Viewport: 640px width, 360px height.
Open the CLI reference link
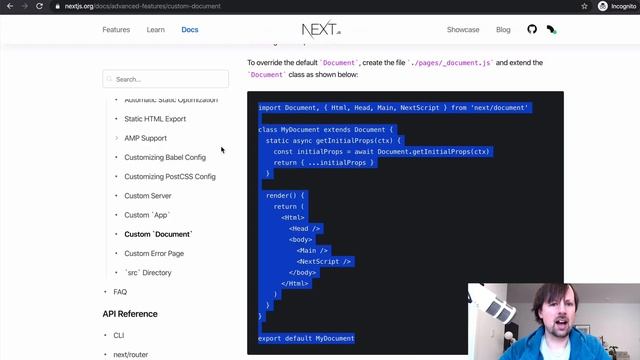coord(118,335)
